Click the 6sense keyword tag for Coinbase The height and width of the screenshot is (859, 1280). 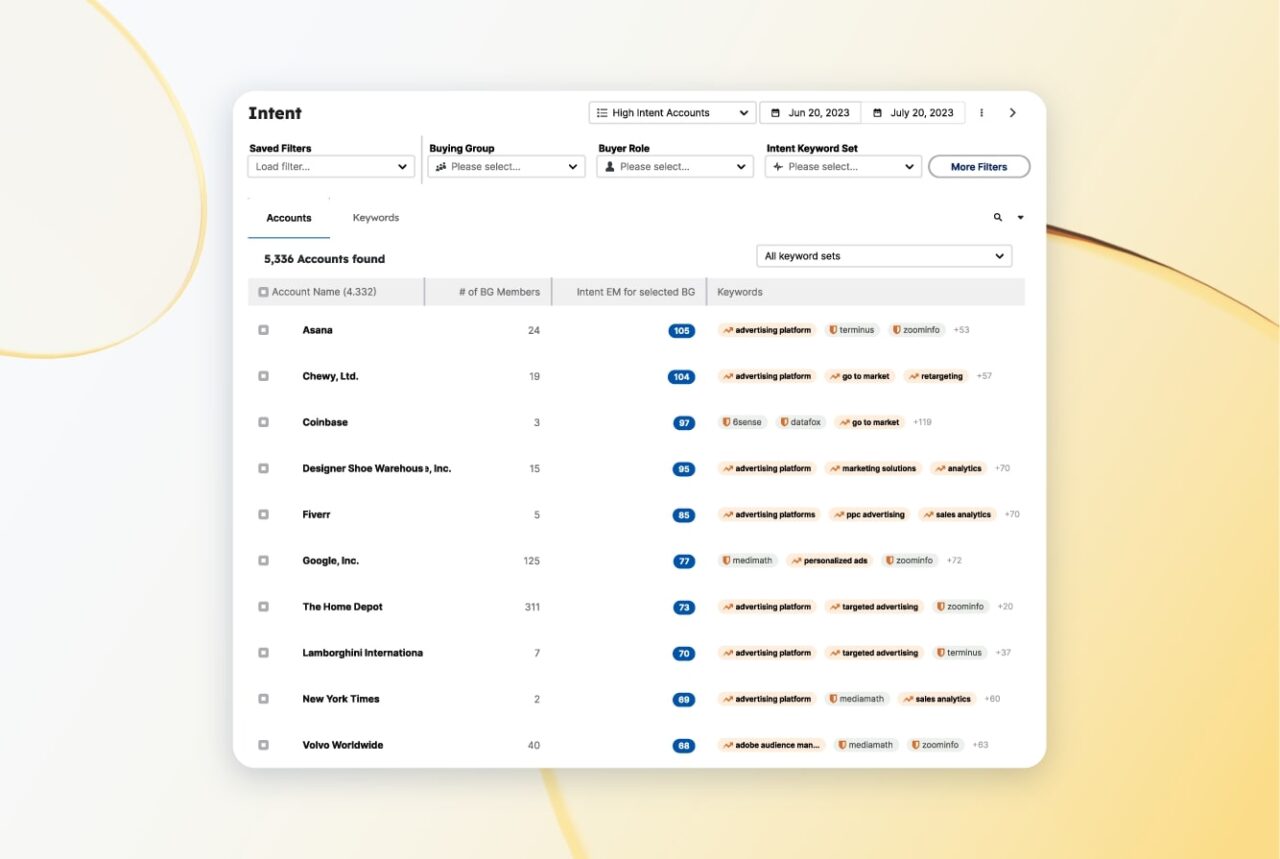click(x=742, y=422)
